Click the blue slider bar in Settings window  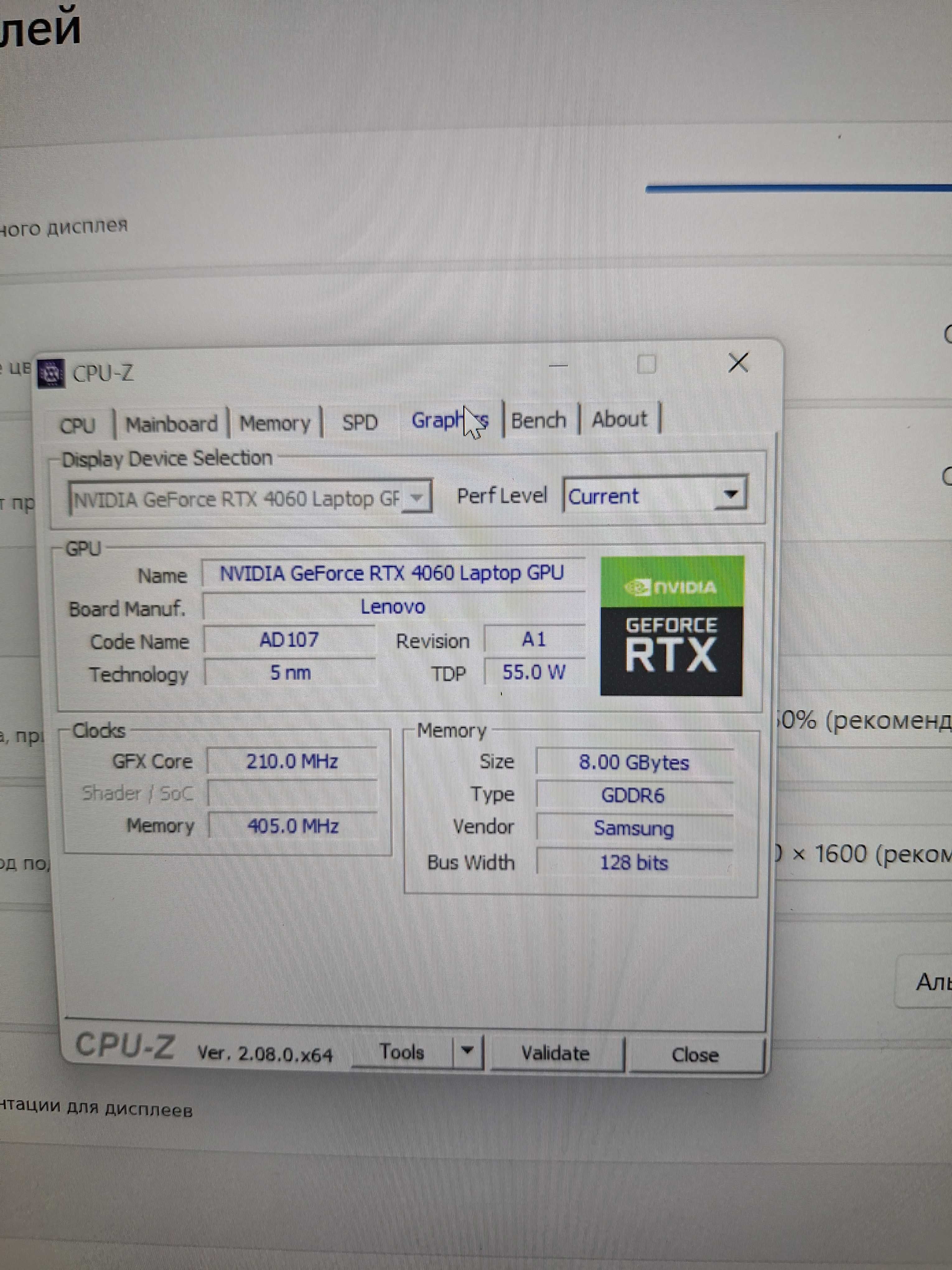click(x=798, y=188)
